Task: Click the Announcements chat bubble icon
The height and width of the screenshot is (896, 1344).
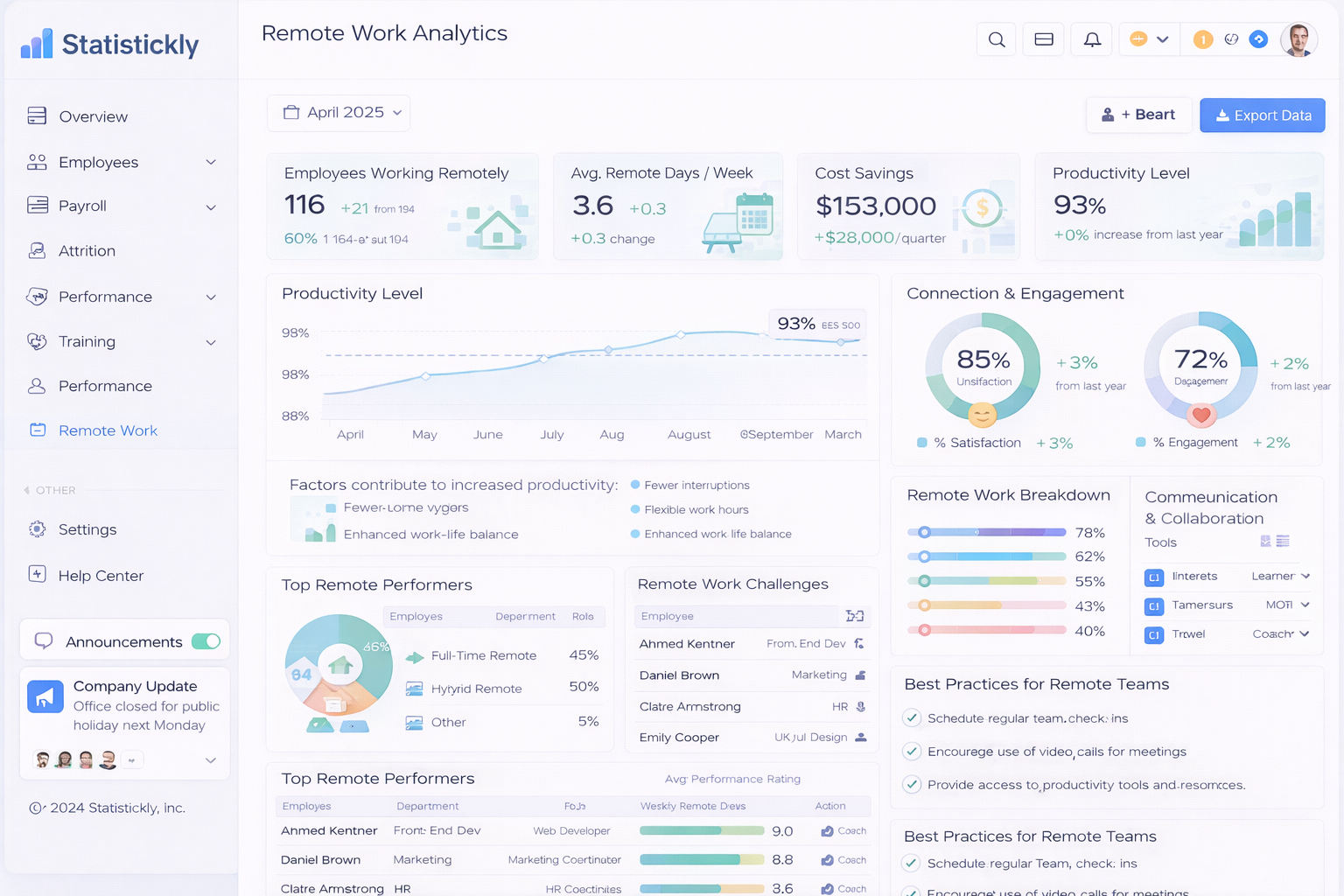Action: coord(44,641)
